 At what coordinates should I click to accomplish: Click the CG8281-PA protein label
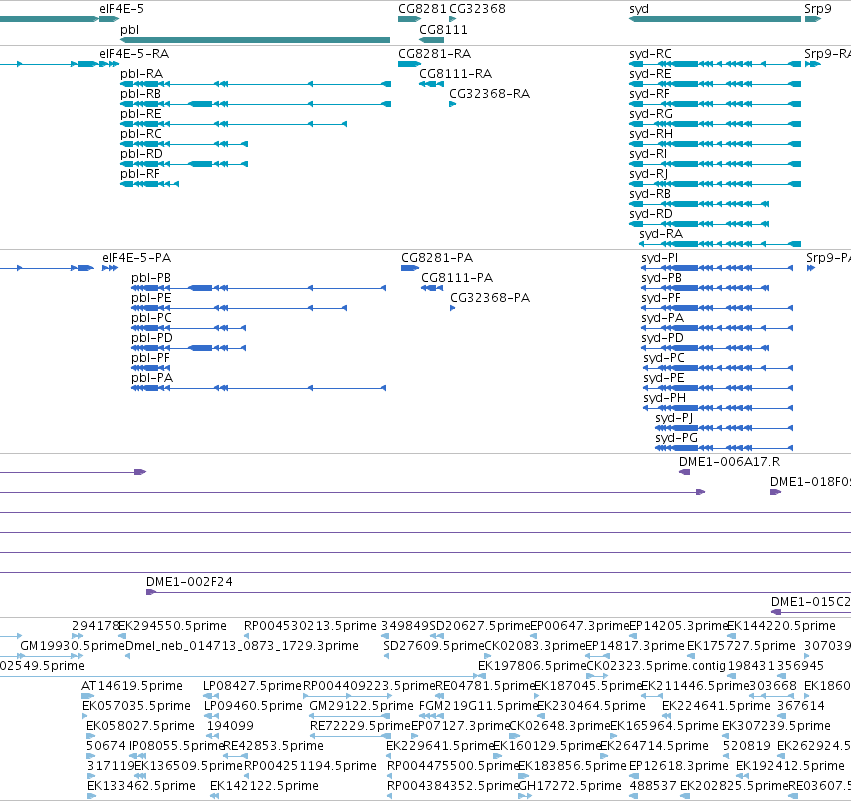pos(437,257)
